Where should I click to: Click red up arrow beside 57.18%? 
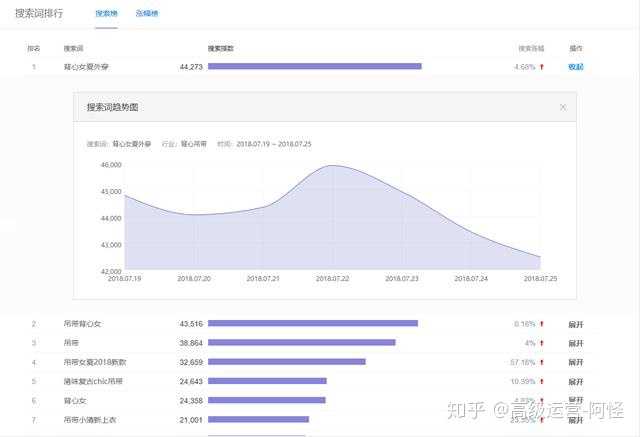tap(542, 362)
